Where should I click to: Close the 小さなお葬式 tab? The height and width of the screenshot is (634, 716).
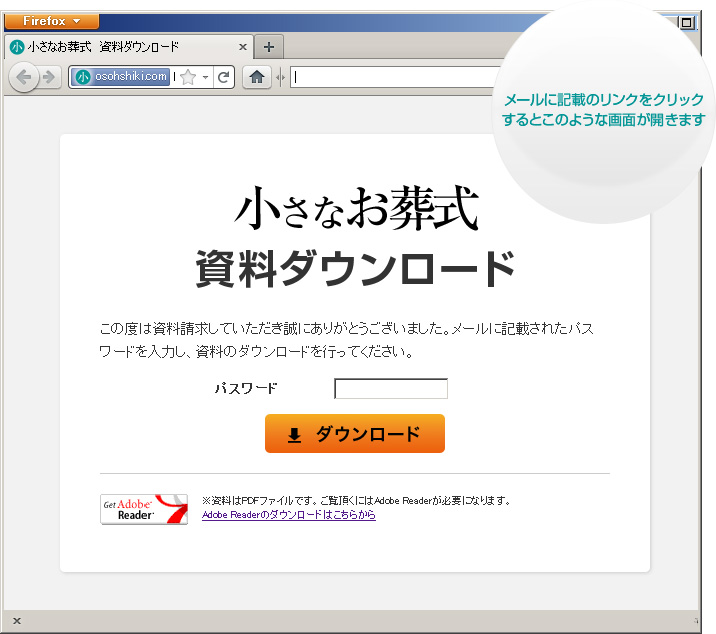click(x=243, y=47)
